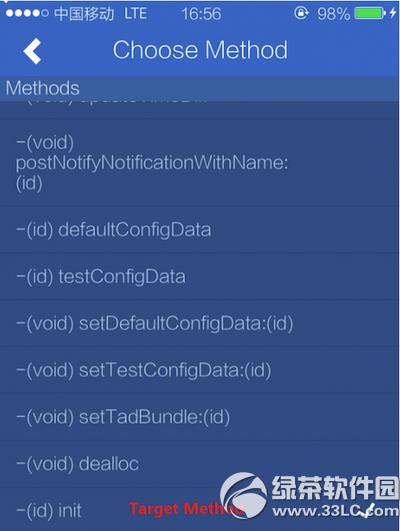The height and width of the screenshot is (531, 400).
Task: Tap the back arrow icon
Action: click(33, 51)
